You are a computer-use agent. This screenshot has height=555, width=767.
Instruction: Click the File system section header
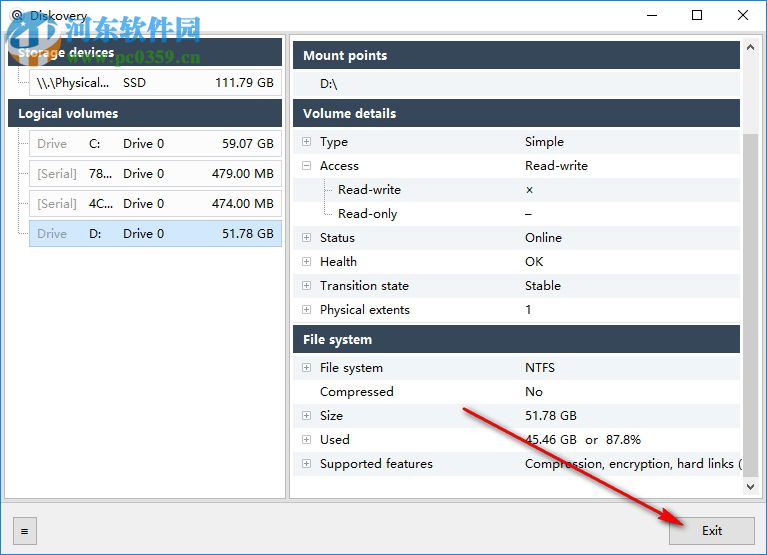tap(516, 339)
